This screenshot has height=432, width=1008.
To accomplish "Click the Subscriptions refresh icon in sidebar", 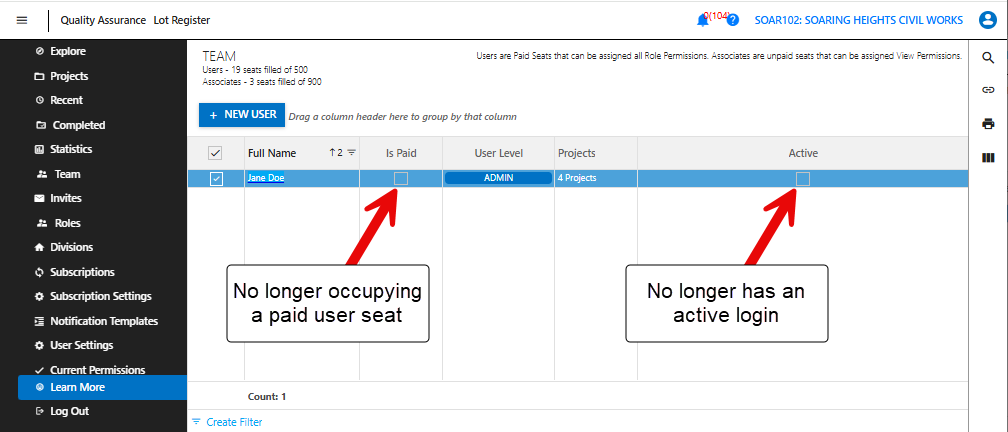I will click(39, 273).
